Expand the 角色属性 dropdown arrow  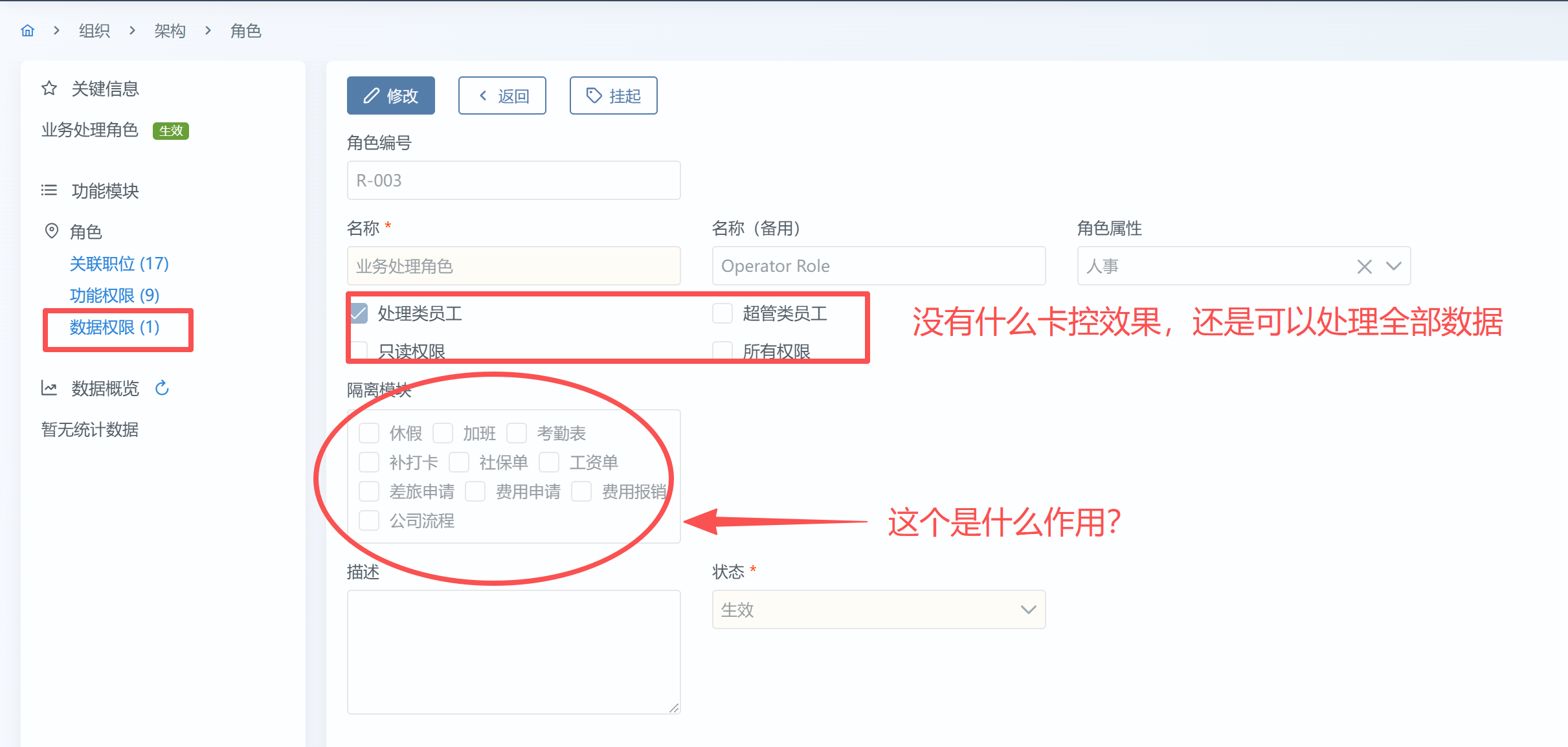click(x=1394, y=266)
